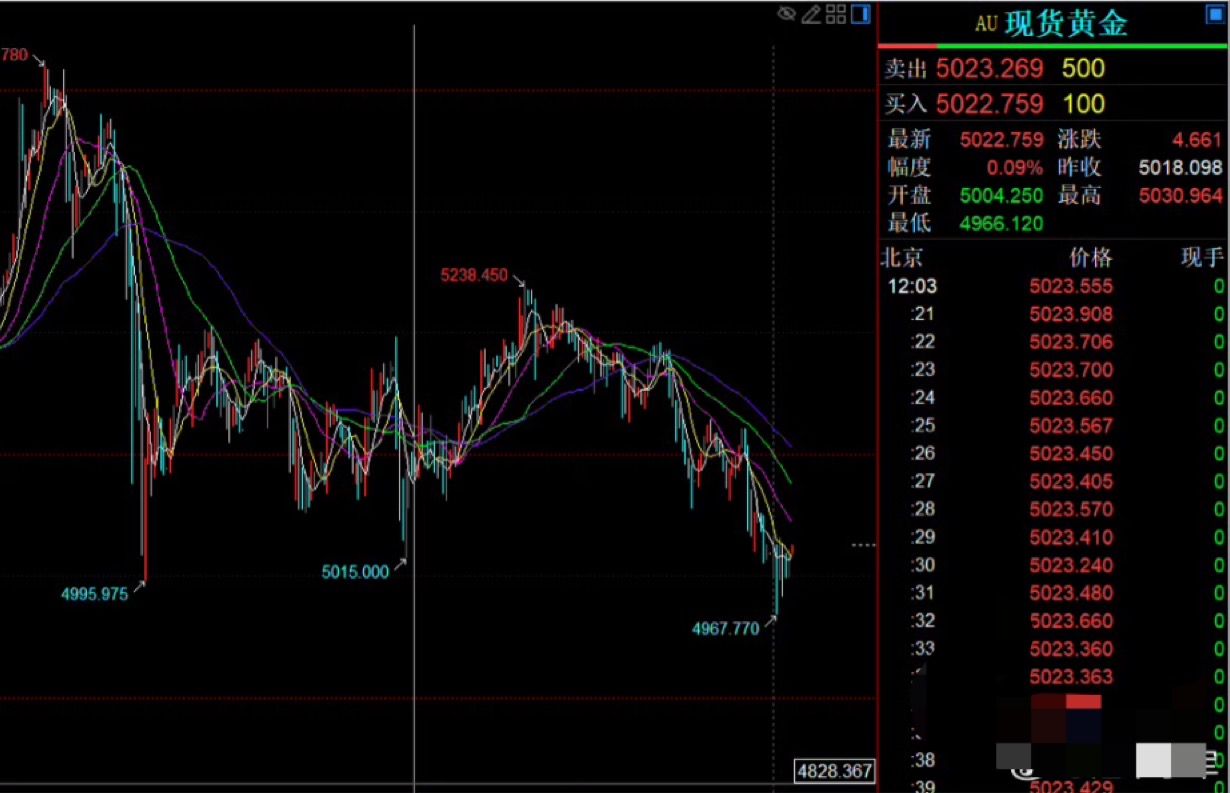Viewport: 1230px width, 793px height.
Task: Click the 买入 price 5022.759
Action: click(990, 103)
